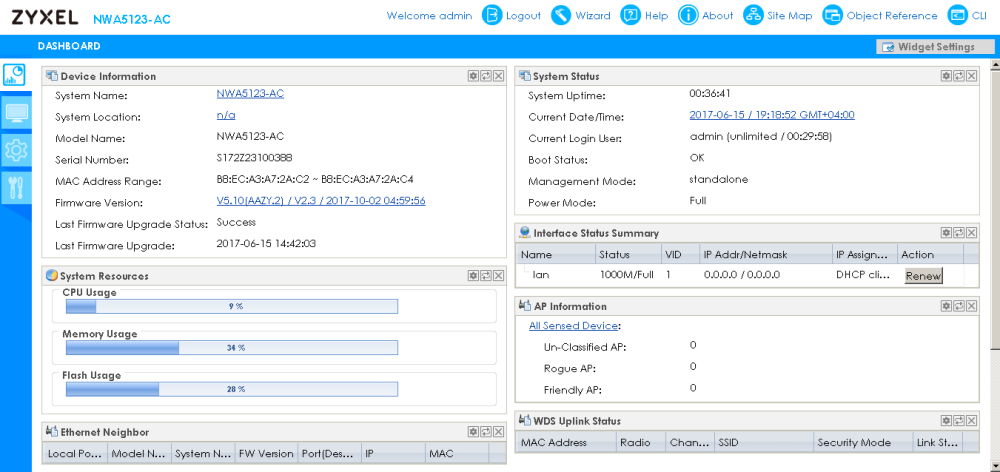Refresh the System Status widget

(959, 76)
